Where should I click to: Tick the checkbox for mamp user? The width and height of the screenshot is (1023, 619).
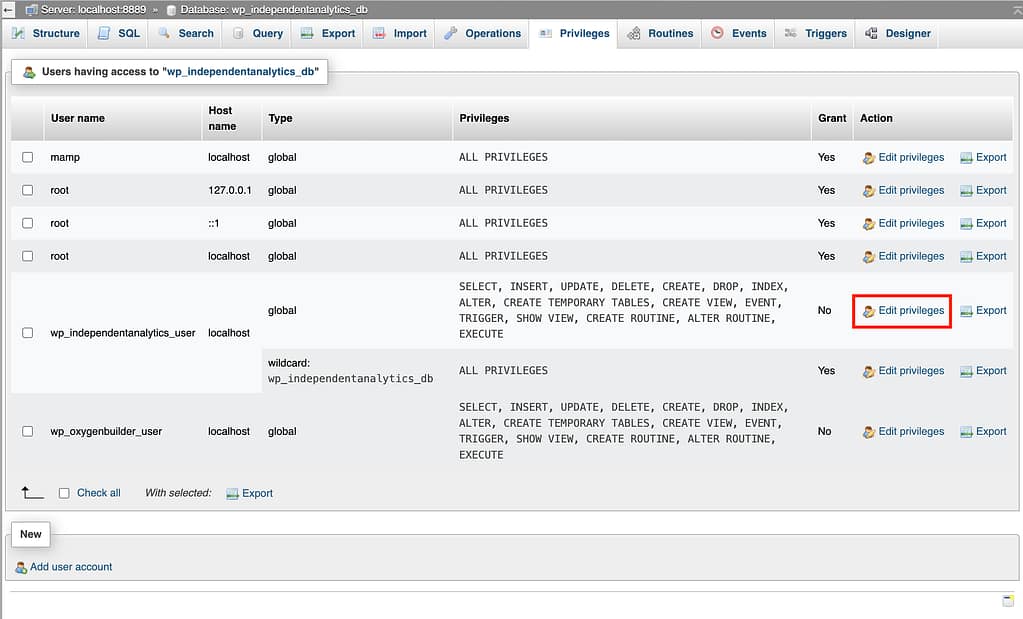click(x=28, y=158)
